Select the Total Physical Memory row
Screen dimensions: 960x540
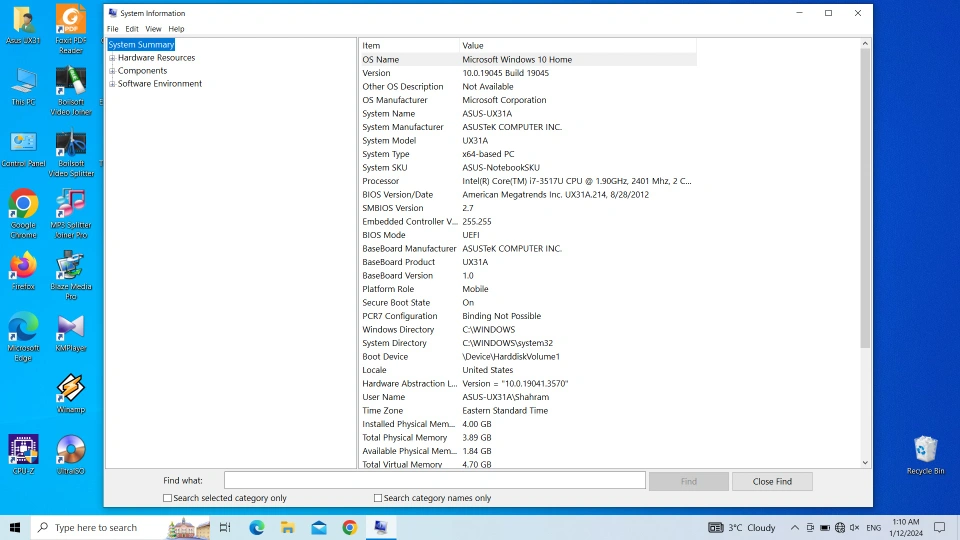click(528, 438)
